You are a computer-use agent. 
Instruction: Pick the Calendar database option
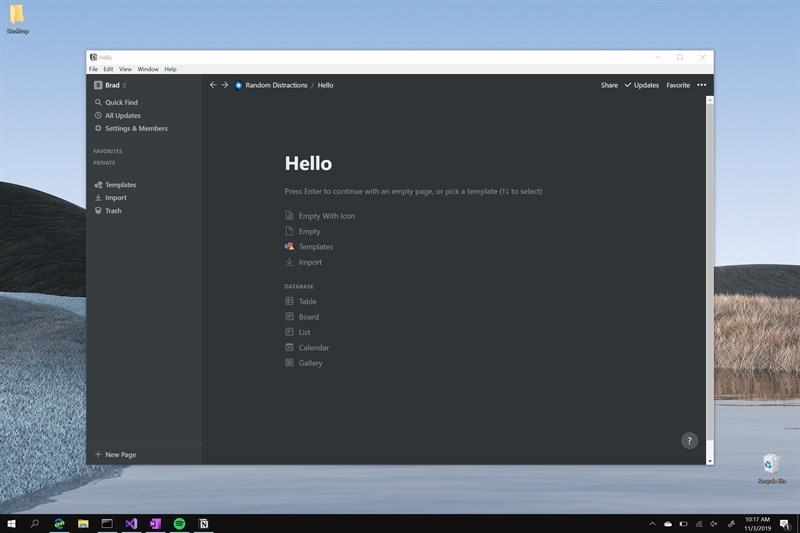(313, 348)
